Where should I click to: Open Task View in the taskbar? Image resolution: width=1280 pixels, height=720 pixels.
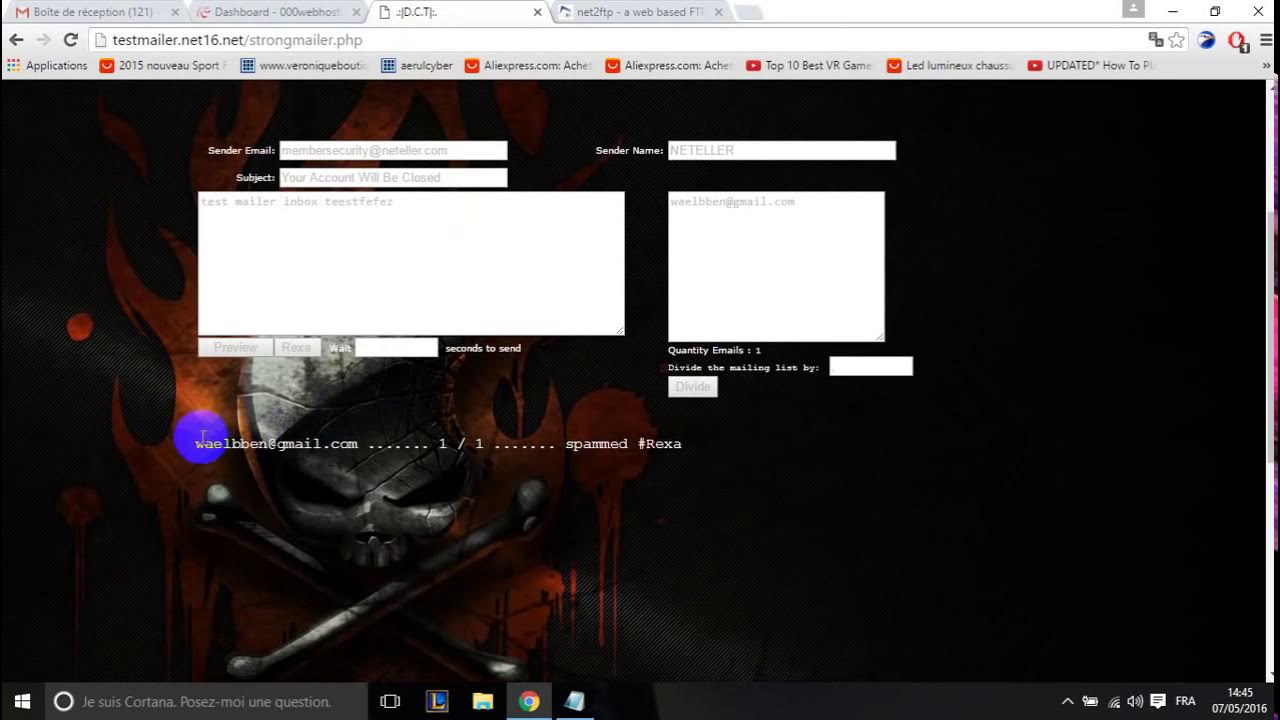(390, 701)
